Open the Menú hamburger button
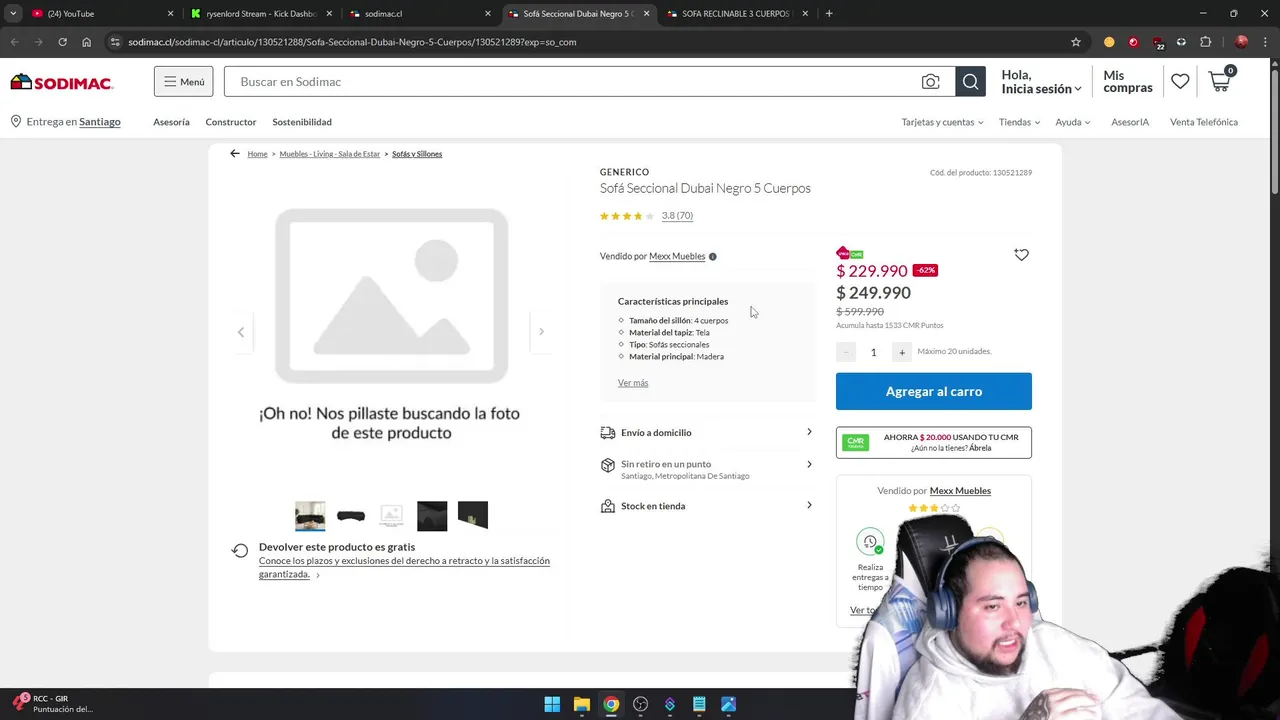The height and width of the screenshot is (720, 1280). 183,82
